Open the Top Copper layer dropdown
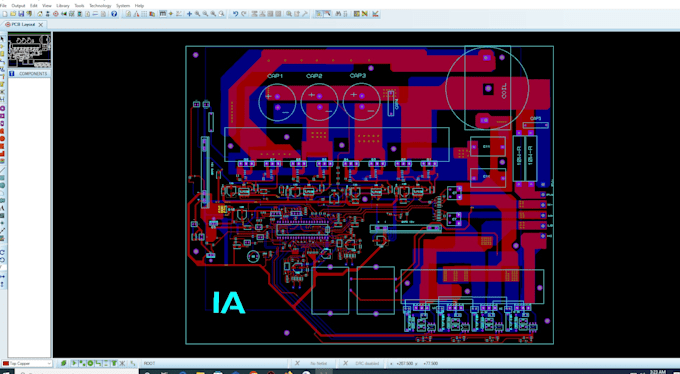Viewport: 680px width, 374px height. coord(27,364)
